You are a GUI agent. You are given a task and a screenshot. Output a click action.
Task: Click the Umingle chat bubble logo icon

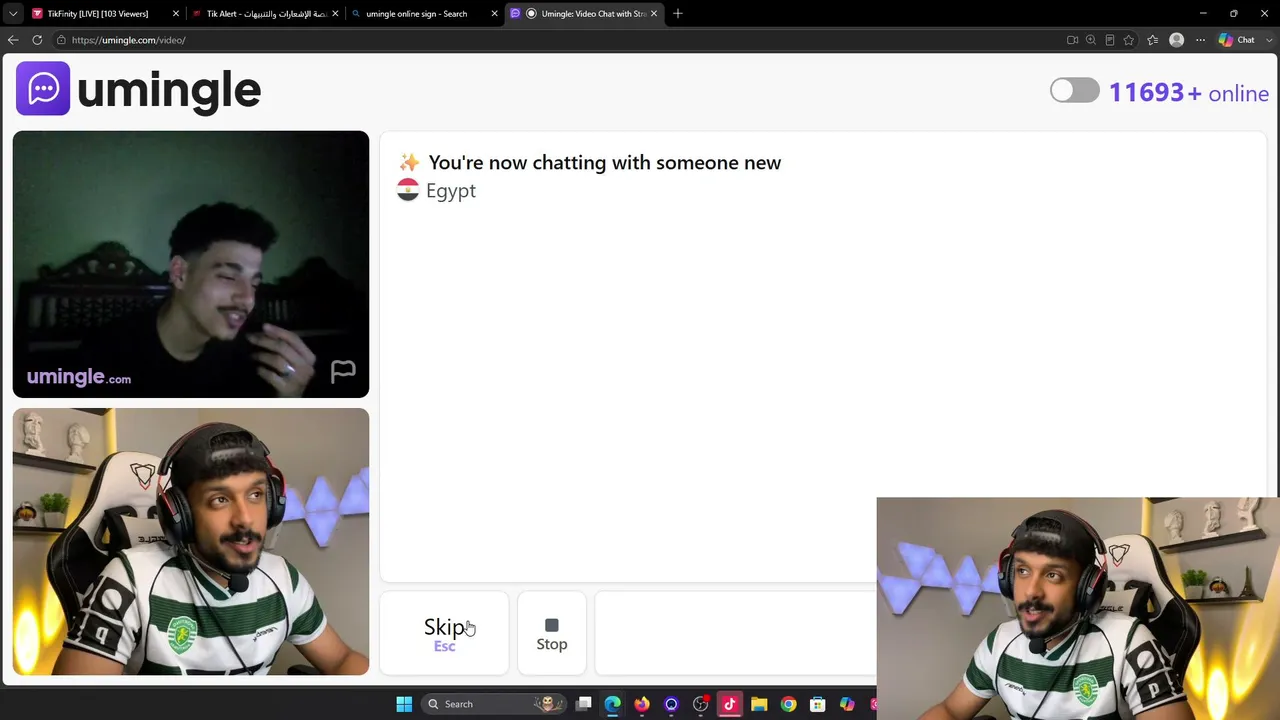tap(43, 88)
